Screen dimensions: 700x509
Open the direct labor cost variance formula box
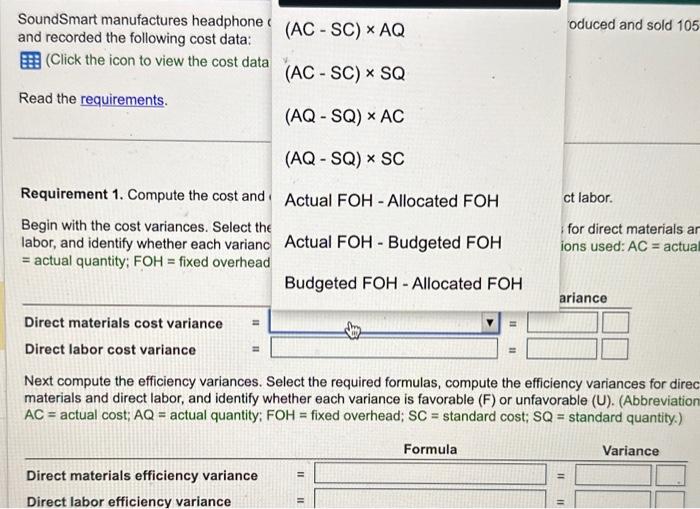384,348
